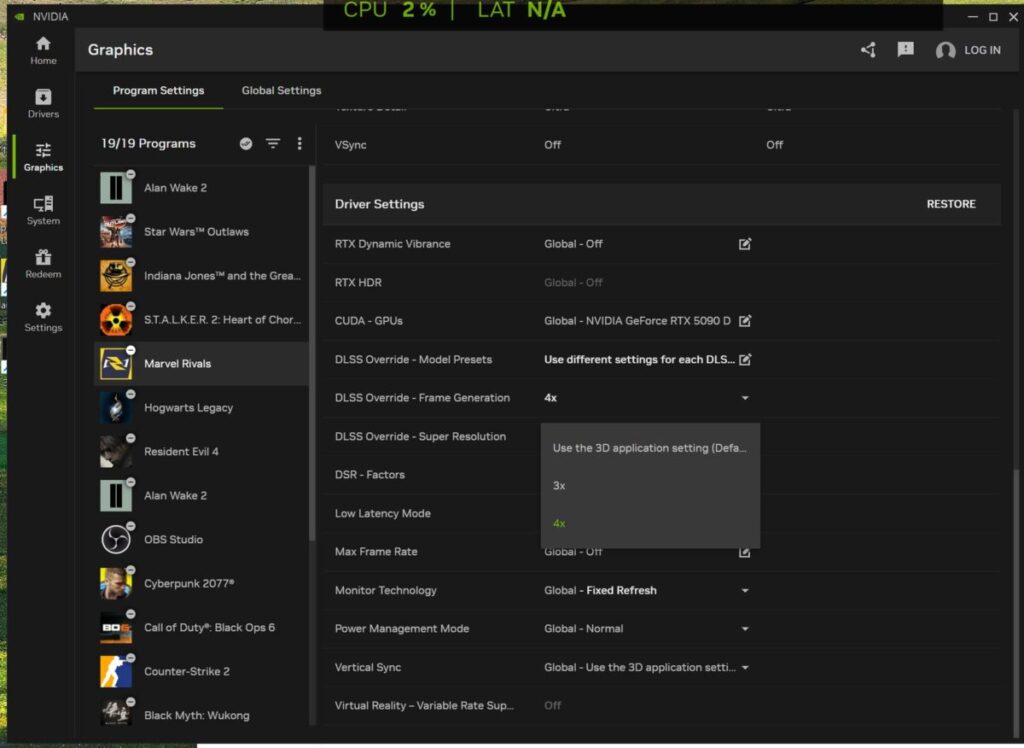Image resolution: width=1024 pixels, height=748 pixels.
Task: Open the Drivers section in sidebar
Action: tap(43, 103)
